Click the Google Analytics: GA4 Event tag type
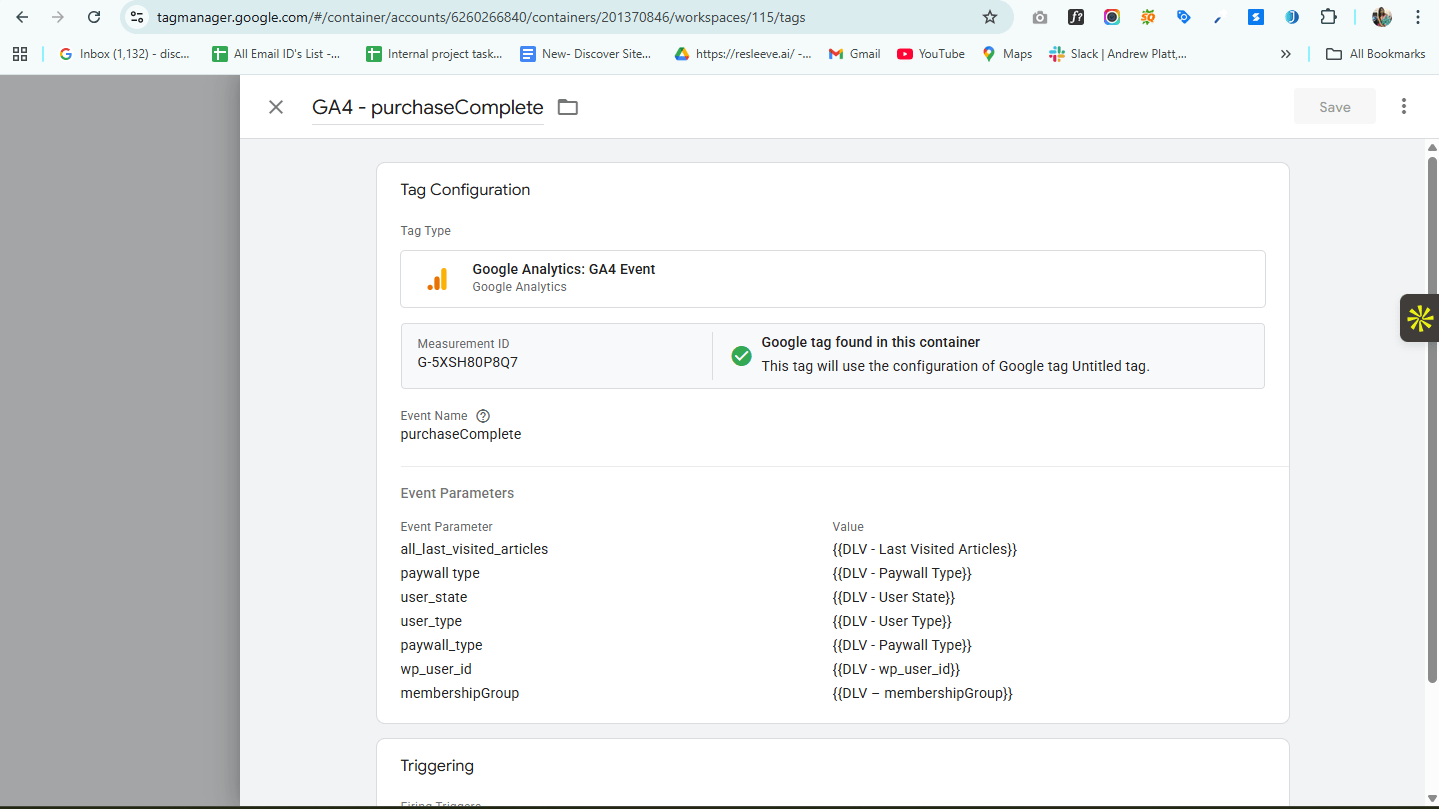Viewport: 1439px width, 809px height. [x=833, y=278]
